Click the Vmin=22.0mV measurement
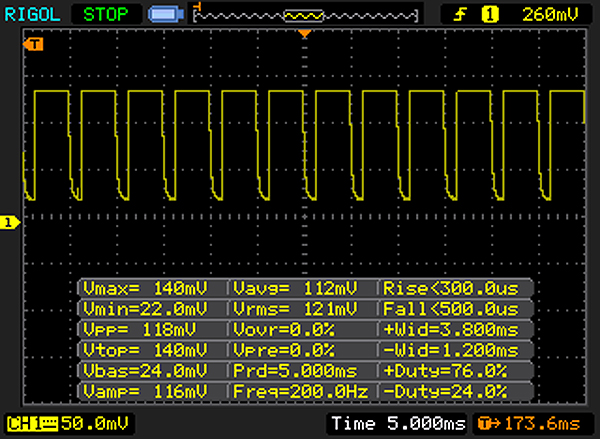The width and height of the screenshot is (600, 439). pos(145,309)
